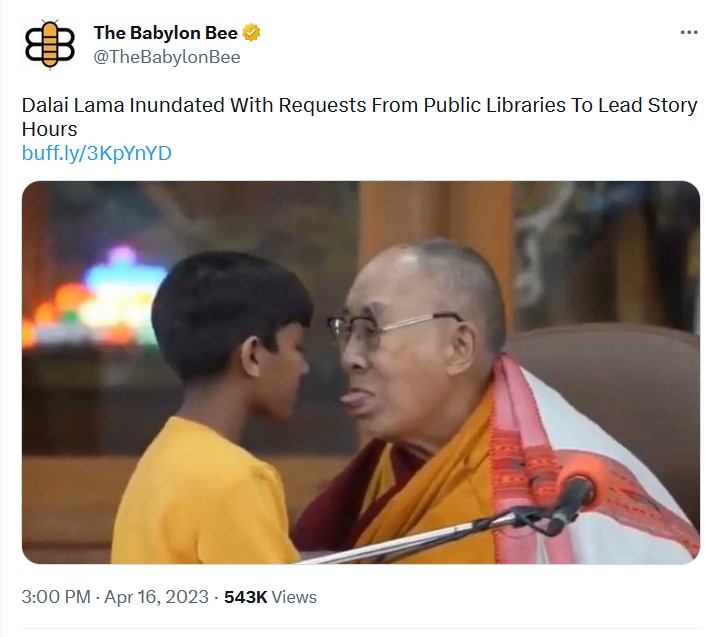Click the word Hours in the tweet

tap(49, 129)
